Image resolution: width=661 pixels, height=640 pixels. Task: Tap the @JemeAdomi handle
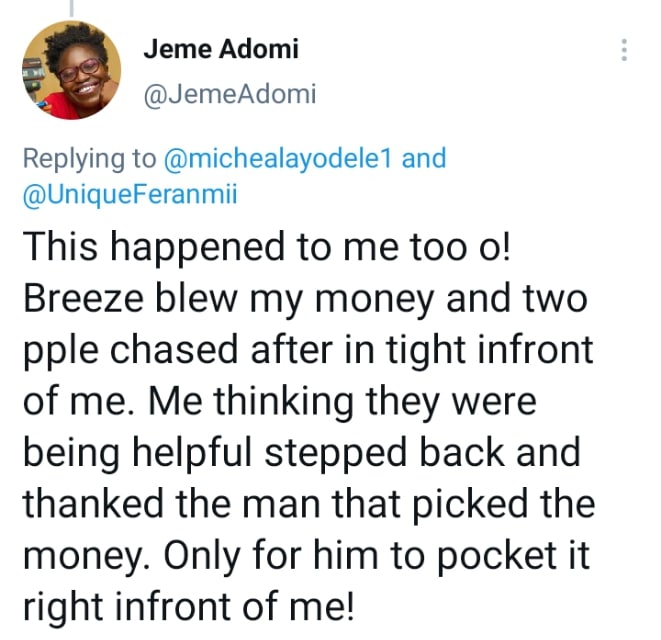click(229, 96)
